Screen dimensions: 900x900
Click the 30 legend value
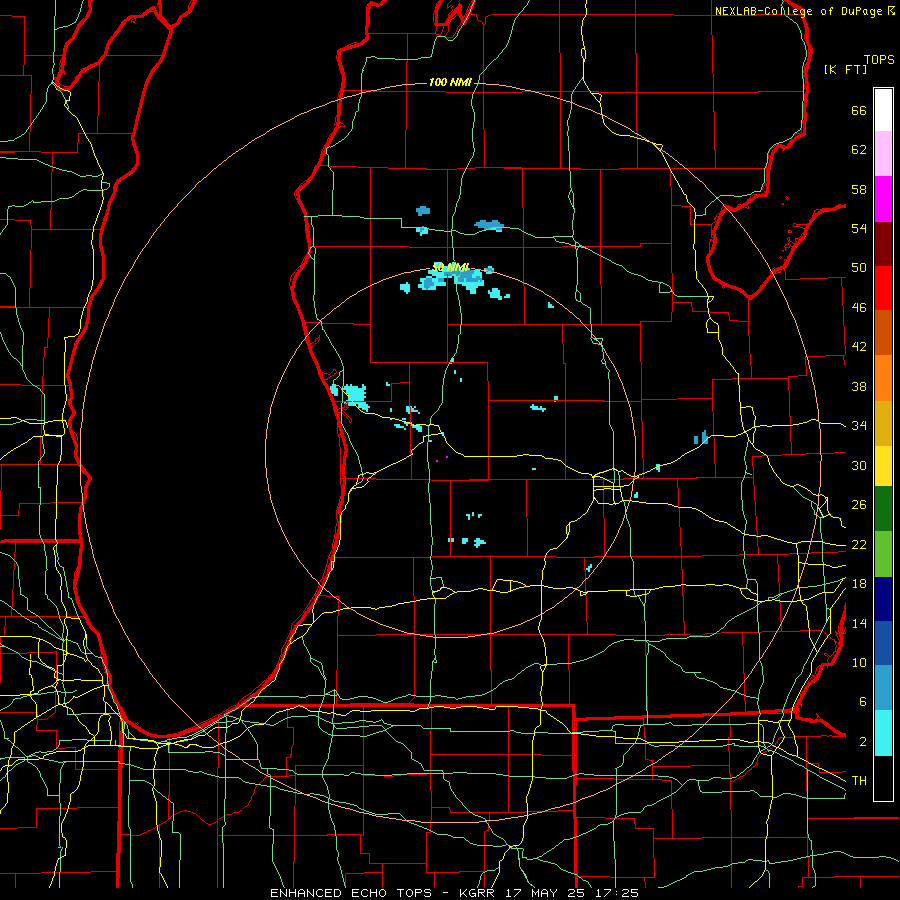(859, 465)
